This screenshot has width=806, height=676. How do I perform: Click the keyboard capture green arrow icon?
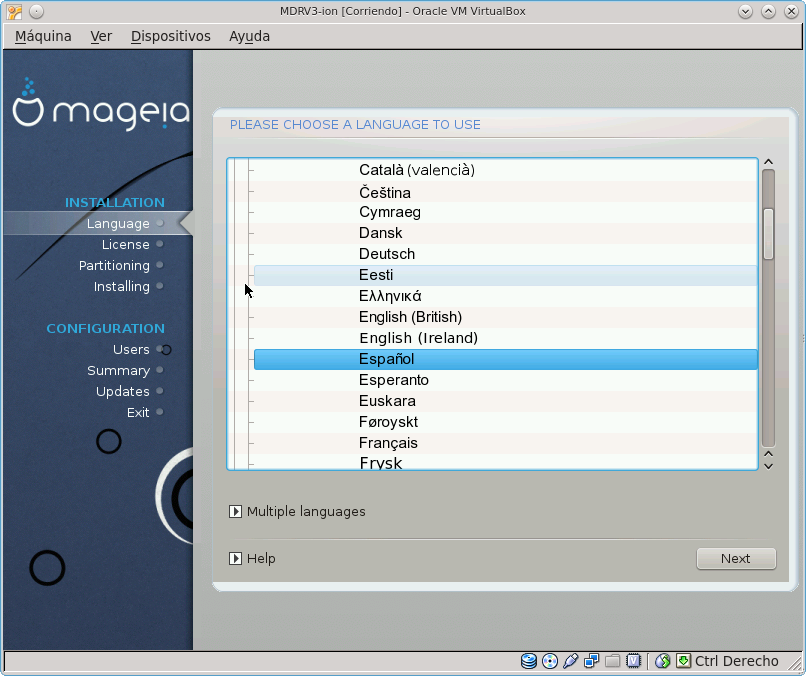tap(683, 661)
